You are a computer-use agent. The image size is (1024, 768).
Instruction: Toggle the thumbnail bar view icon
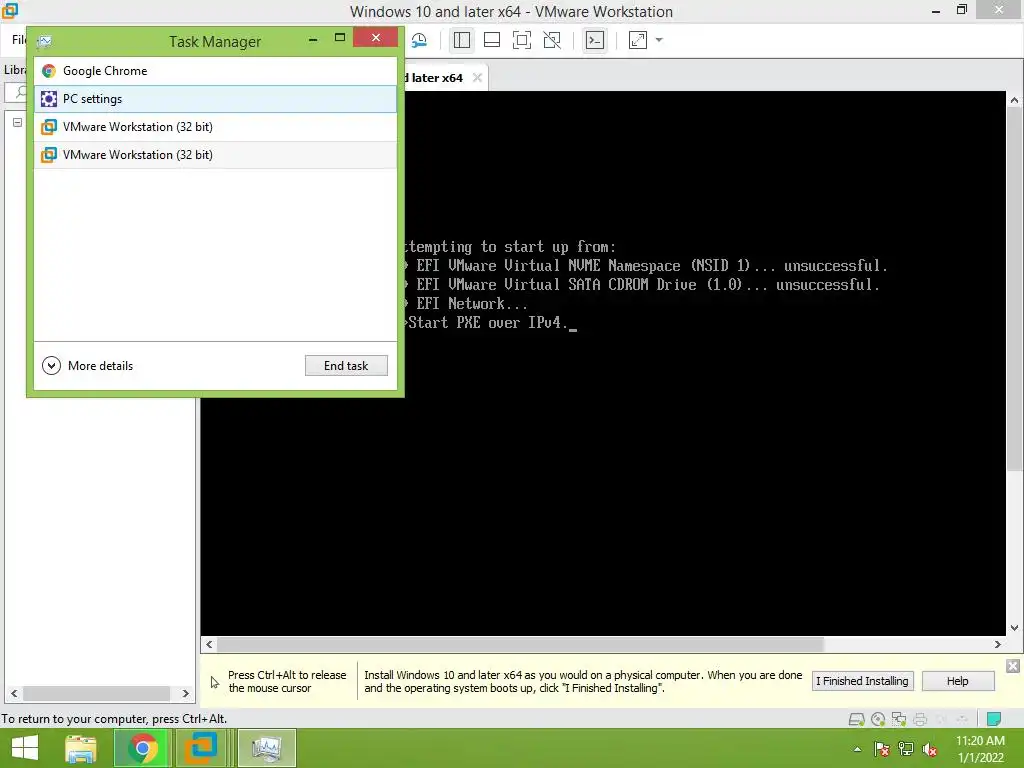pos(492,40)
